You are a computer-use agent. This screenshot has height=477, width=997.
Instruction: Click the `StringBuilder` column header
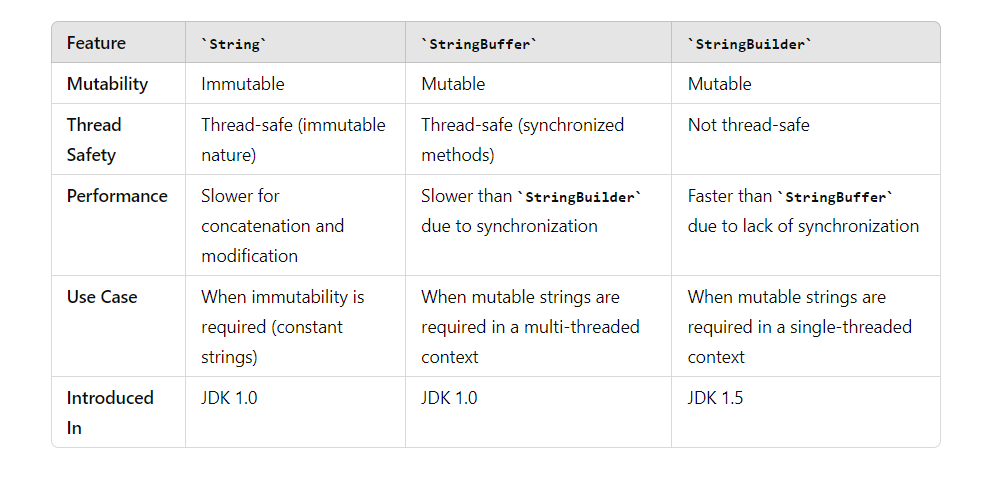pyautogui.click(x=750, y=44)
